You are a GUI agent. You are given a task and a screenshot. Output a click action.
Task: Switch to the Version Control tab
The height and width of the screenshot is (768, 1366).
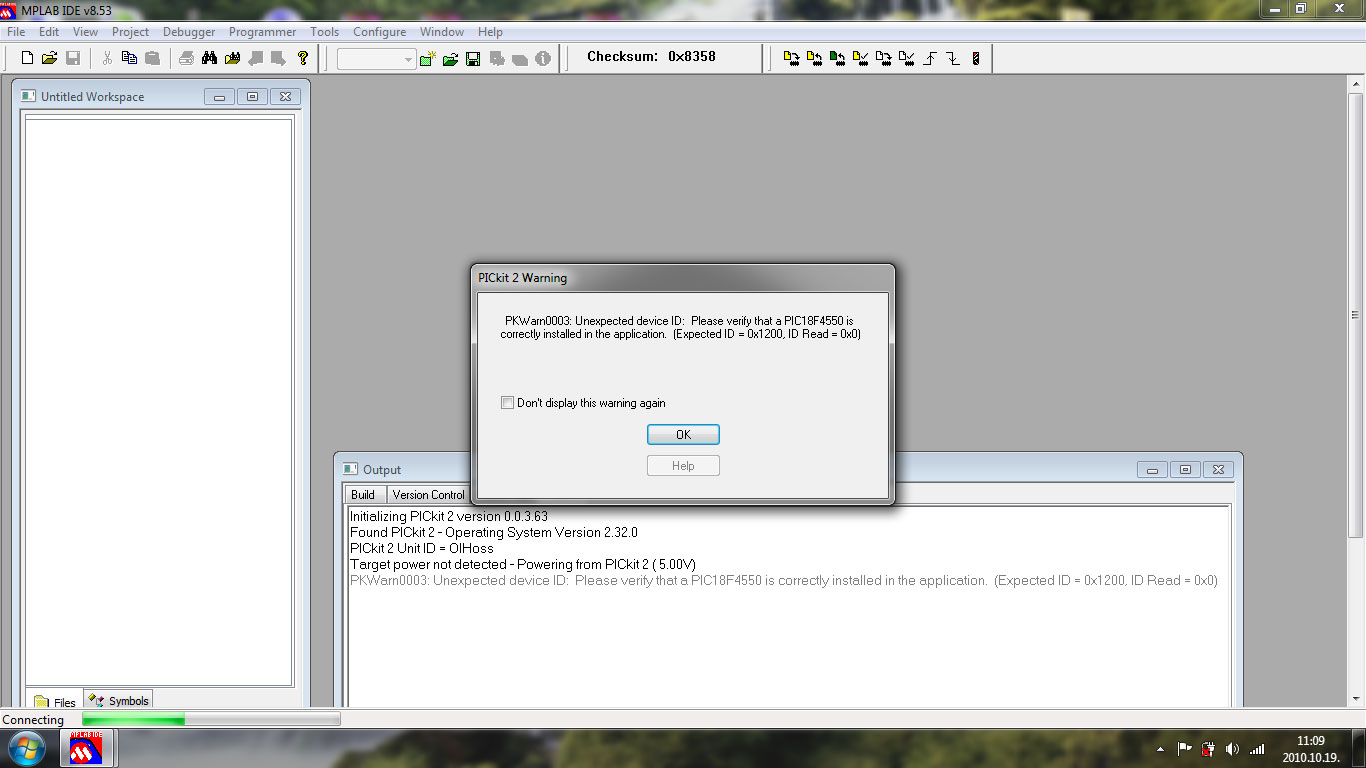(x=428, y=495)
